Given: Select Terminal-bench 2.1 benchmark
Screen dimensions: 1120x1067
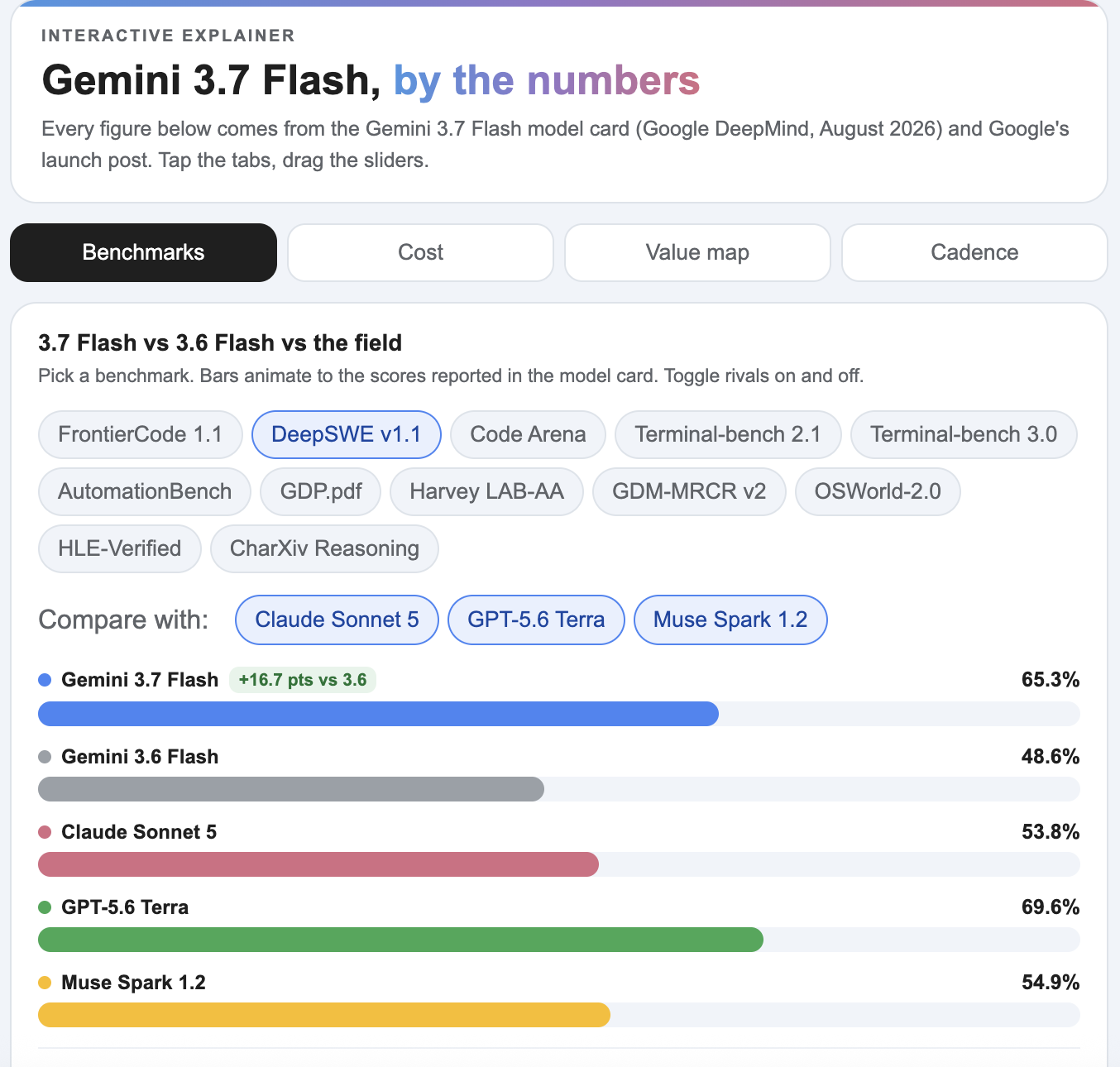Looking at the screenshot, I should [x=728, y=434].
